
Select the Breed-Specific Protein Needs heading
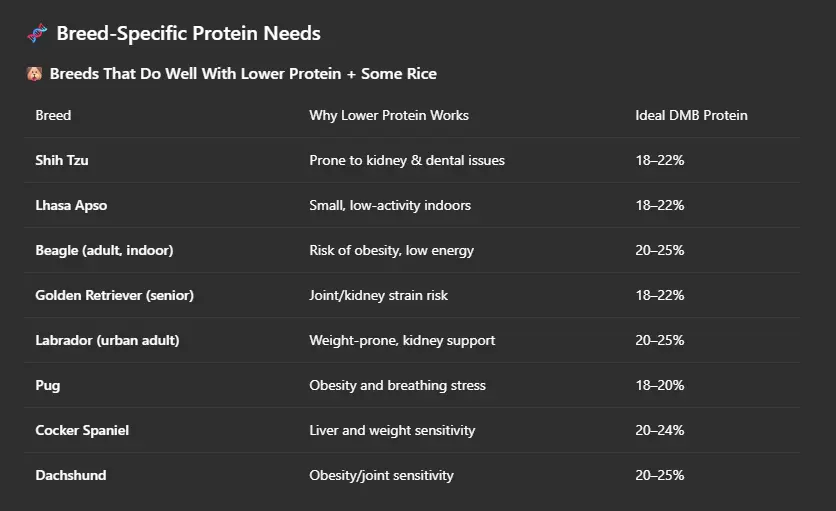tap(188, 33)
